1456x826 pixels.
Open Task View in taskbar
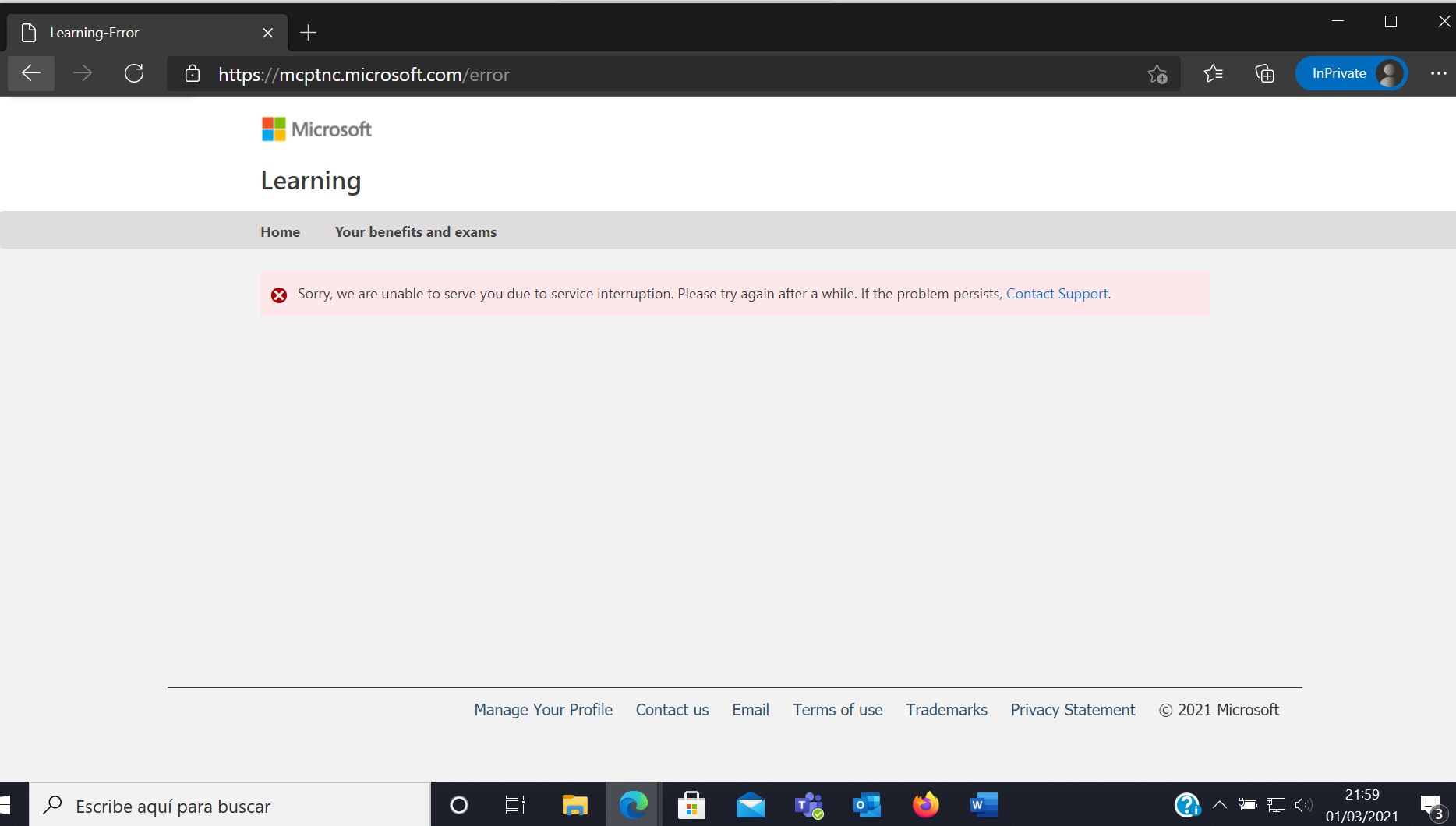tap(515, 805)
